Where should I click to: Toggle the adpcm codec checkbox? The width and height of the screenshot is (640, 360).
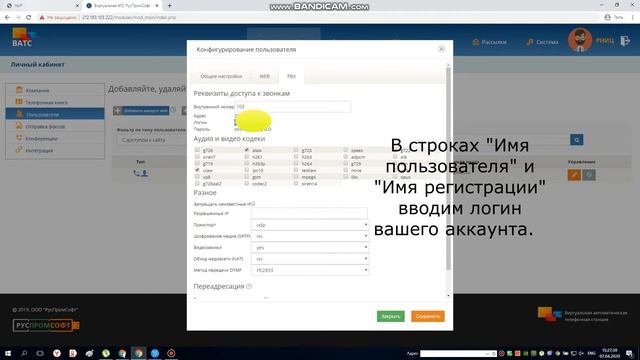[345, 156]
